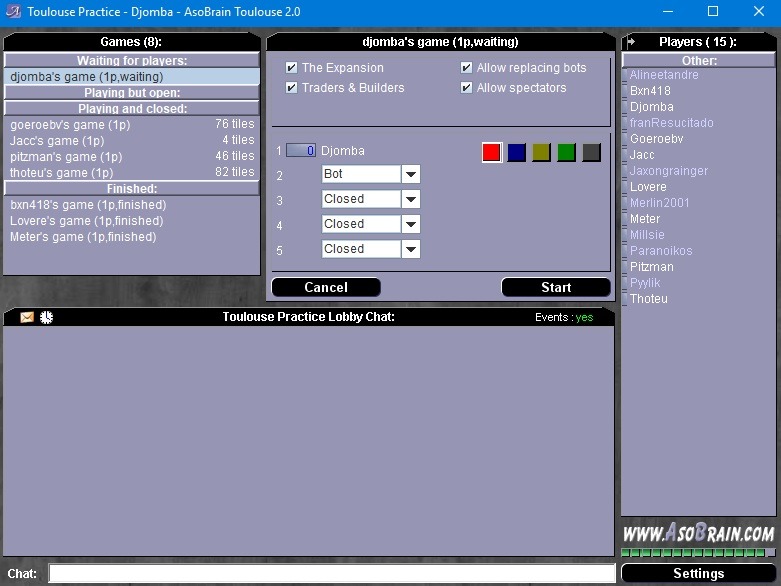Select player Millsie in Players list
Screen dimensions: 781x586
tap(647, 234)
